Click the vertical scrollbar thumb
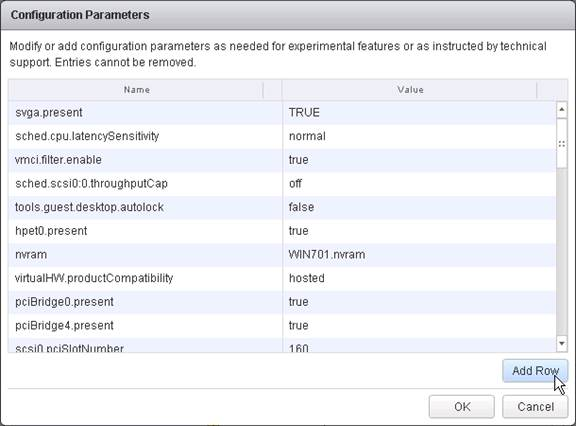Screen dimensions: 576x426 (561, 144)
